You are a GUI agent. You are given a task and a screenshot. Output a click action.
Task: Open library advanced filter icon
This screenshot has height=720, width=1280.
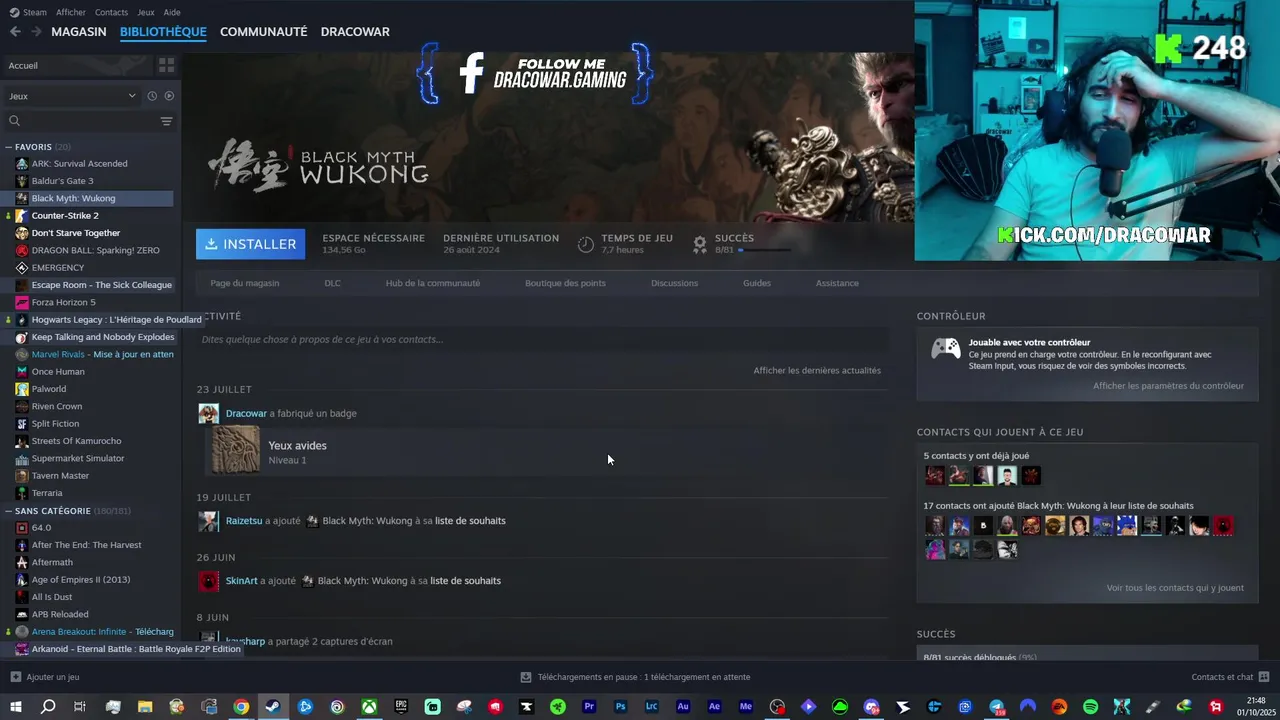coord(166,121)
